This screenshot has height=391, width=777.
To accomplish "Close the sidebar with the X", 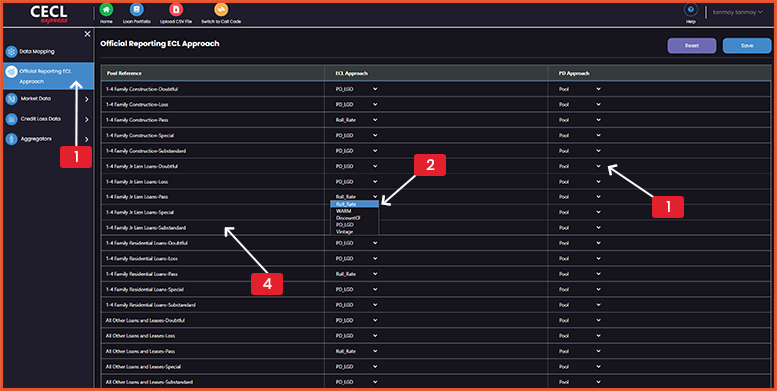I will click(x=87, y=34).
